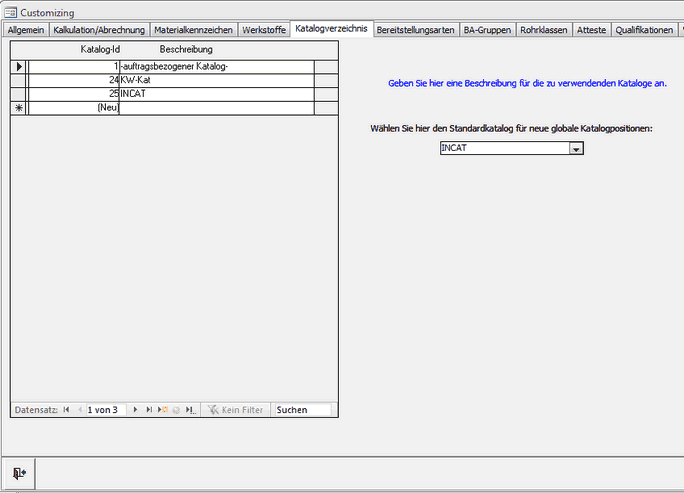Go to next record in navigator
This screenshot has height=493, width=684.
136,410
